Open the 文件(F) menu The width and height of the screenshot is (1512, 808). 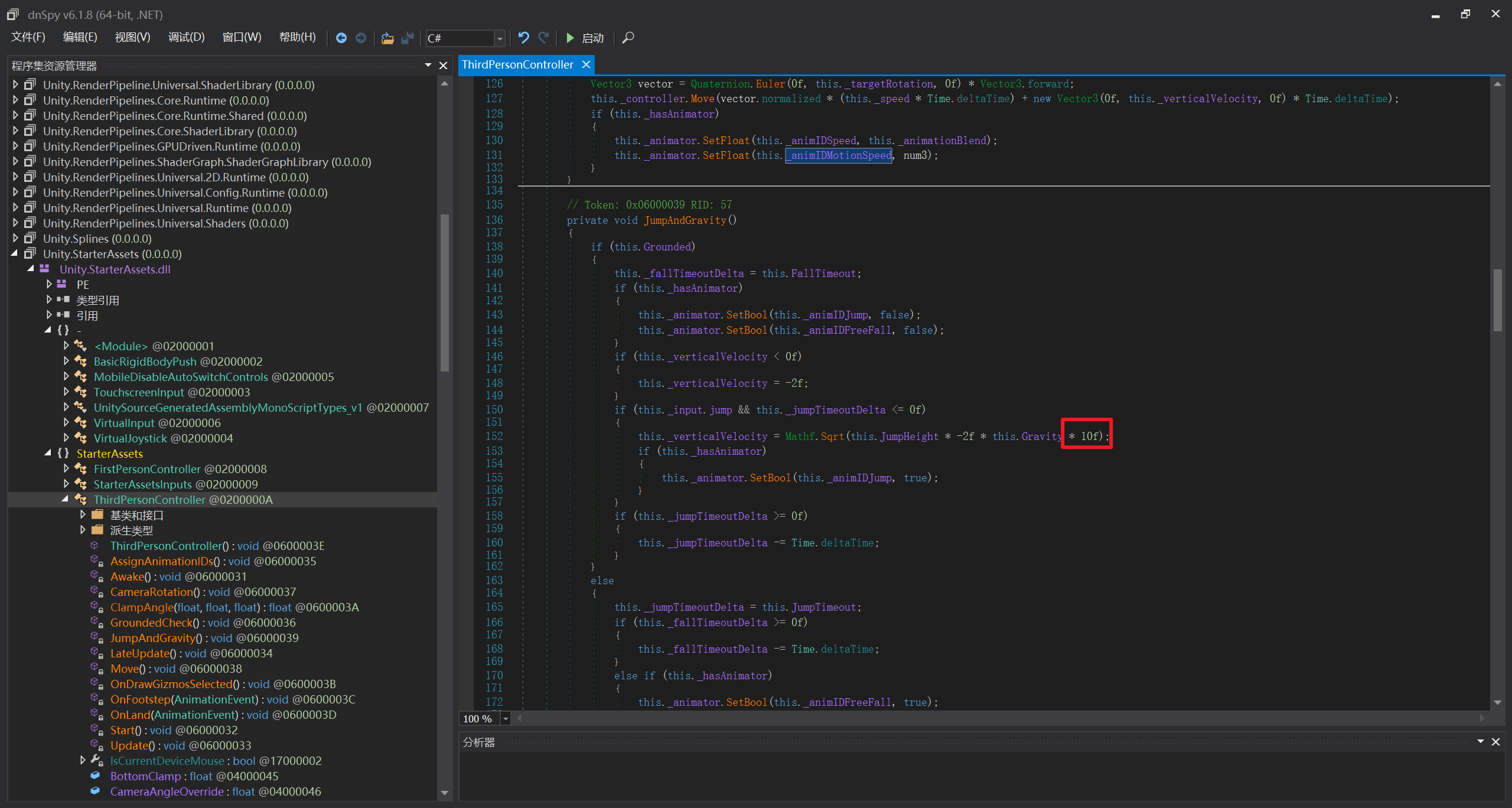click(x=28, y=38)
